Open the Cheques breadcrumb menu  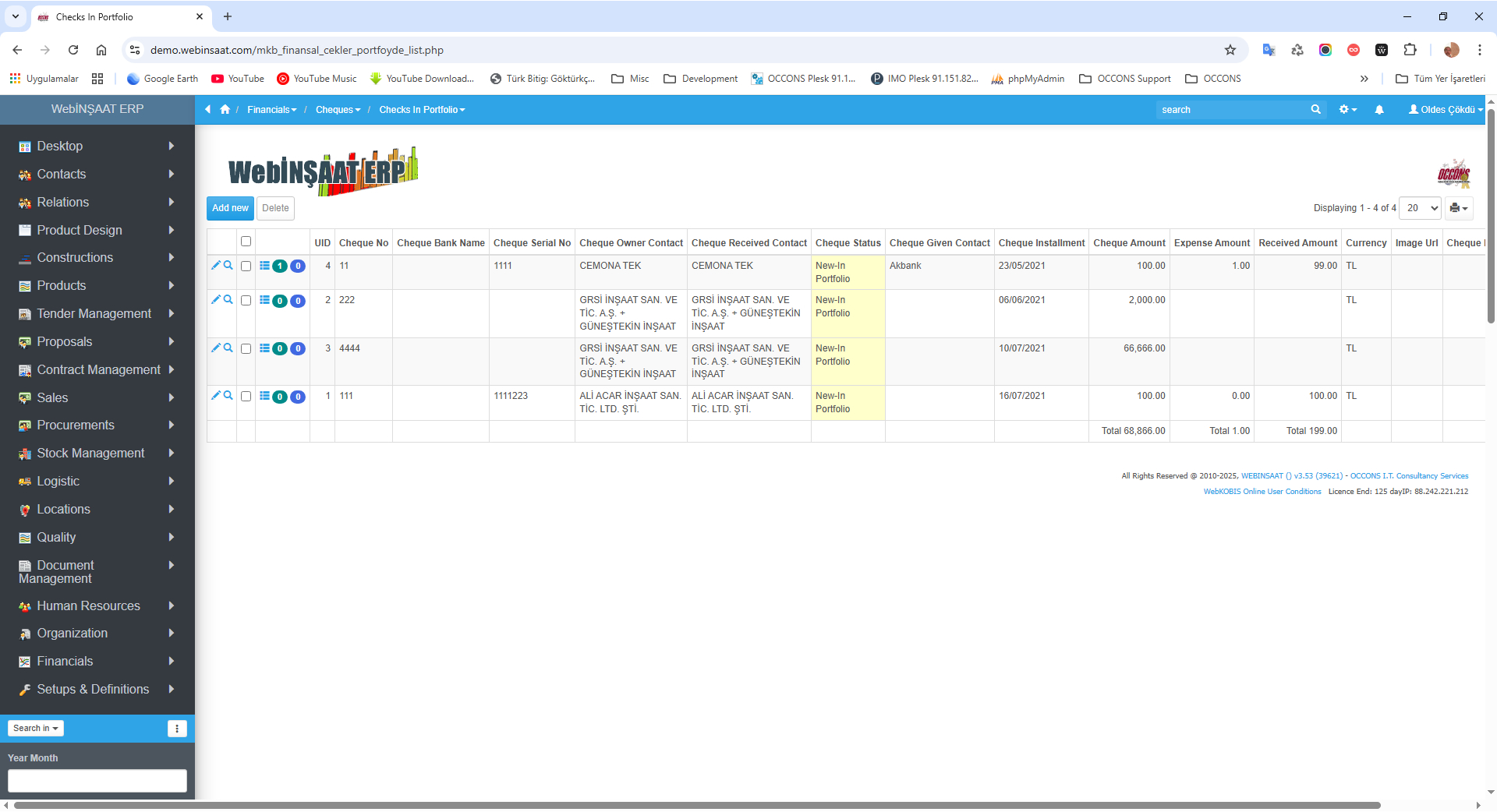click(338, 110)
